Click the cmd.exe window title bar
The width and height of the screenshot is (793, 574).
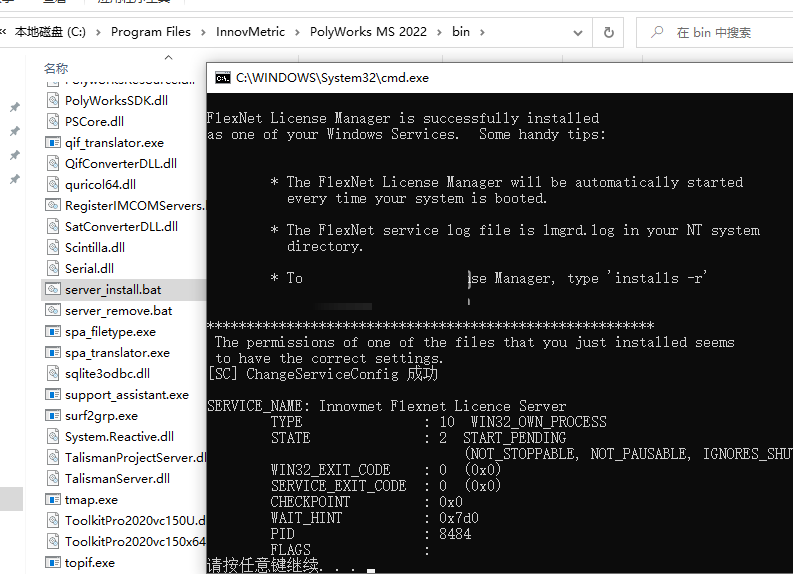point(500,78)
